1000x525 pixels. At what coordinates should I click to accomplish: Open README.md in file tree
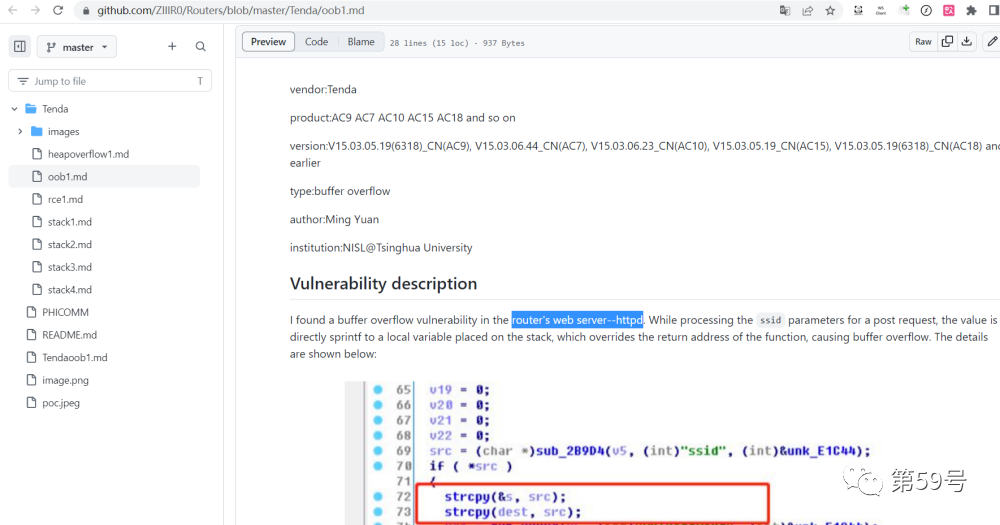point(70,335)
